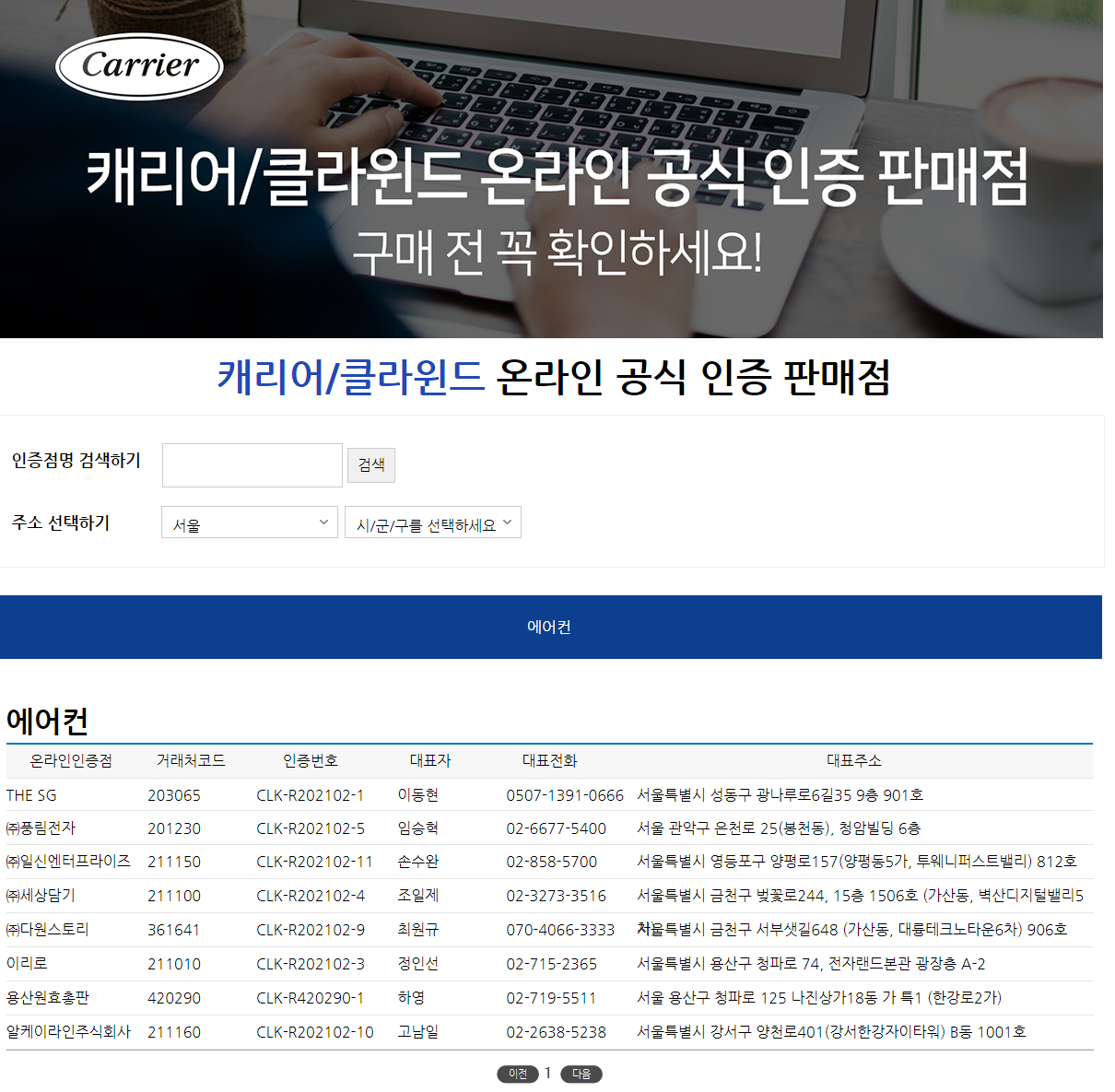Click the 대표자 column header
The width and height of the screenshot is (1115, 1092).
click(430, 760)
